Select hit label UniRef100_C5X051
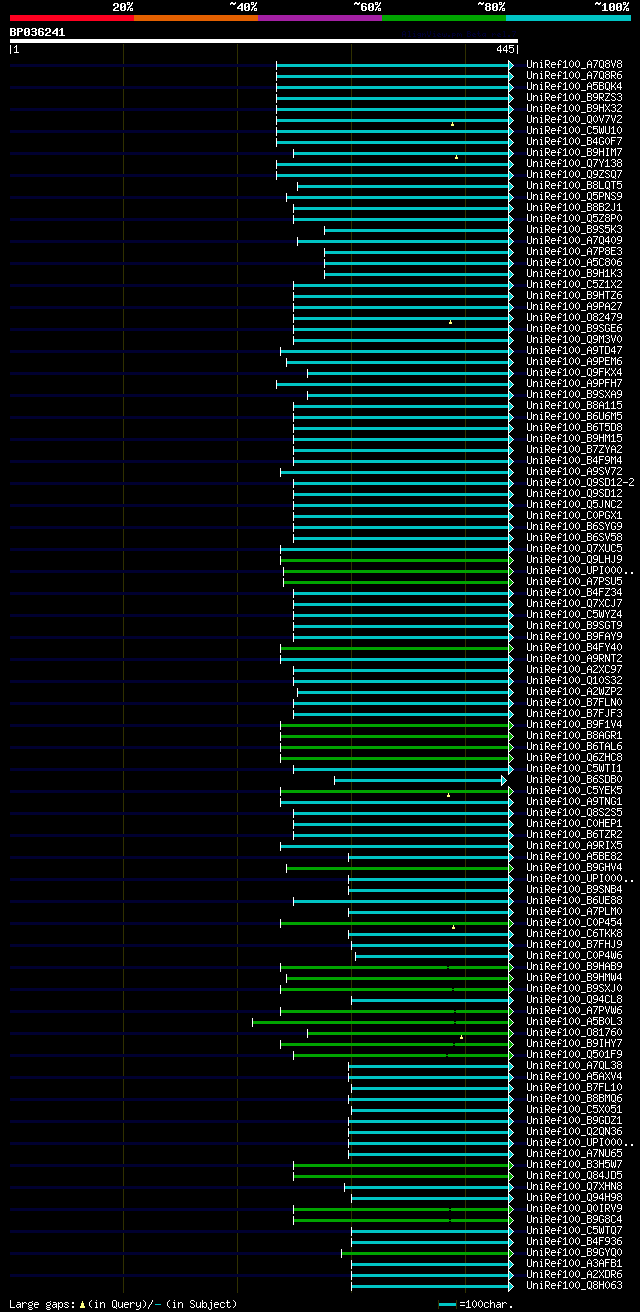The image size is (640, 1312). point(574,1110)
